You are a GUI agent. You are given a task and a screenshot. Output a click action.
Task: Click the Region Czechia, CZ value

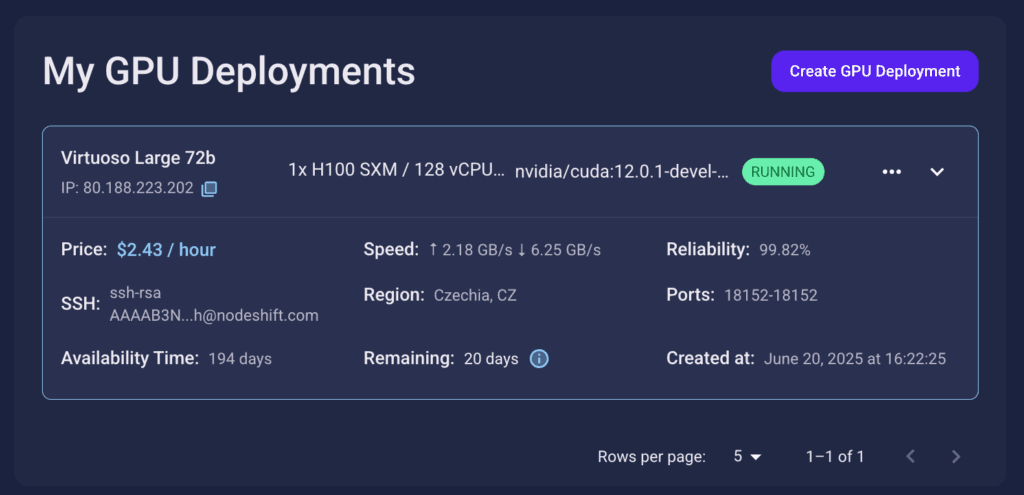(x=475, y=295)
